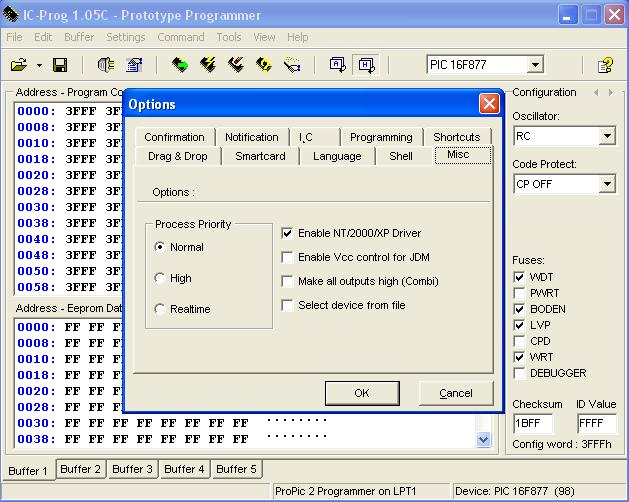Open Hardware settings chip icon in toolbar

tap(106, 65)
